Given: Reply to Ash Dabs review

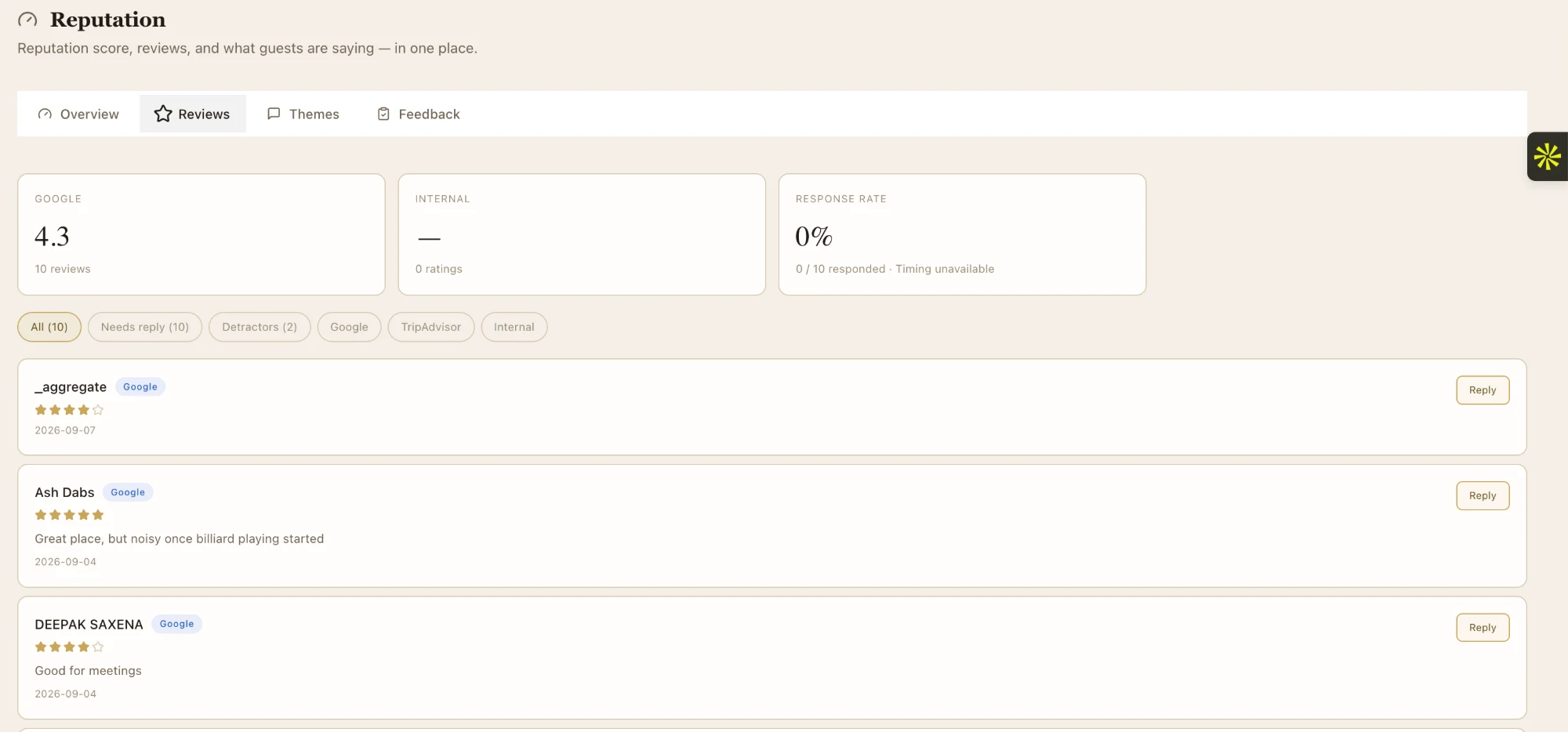Looking at the screenshot, I should 1483,495.
